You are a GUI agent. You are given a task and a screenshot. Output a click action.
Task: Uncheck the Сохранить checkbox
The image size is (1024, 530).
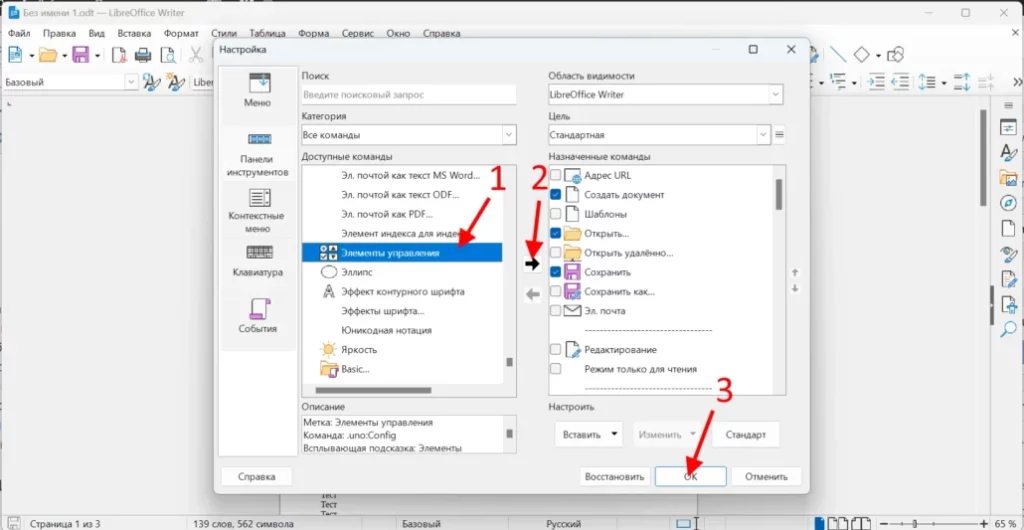556,272
